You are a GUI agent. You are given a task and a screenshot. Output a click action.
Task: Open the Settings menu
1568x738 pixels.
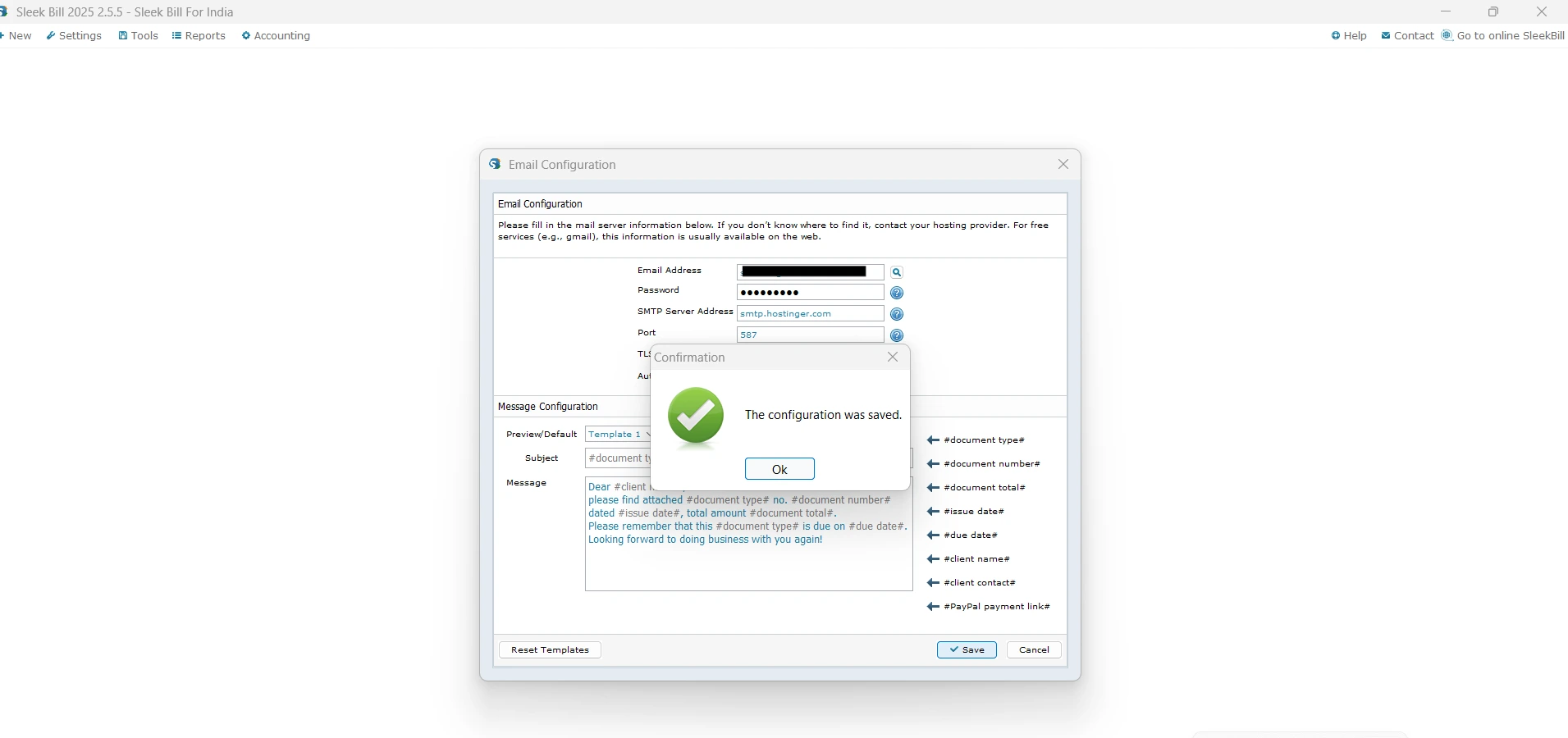(x=74, y=36)
